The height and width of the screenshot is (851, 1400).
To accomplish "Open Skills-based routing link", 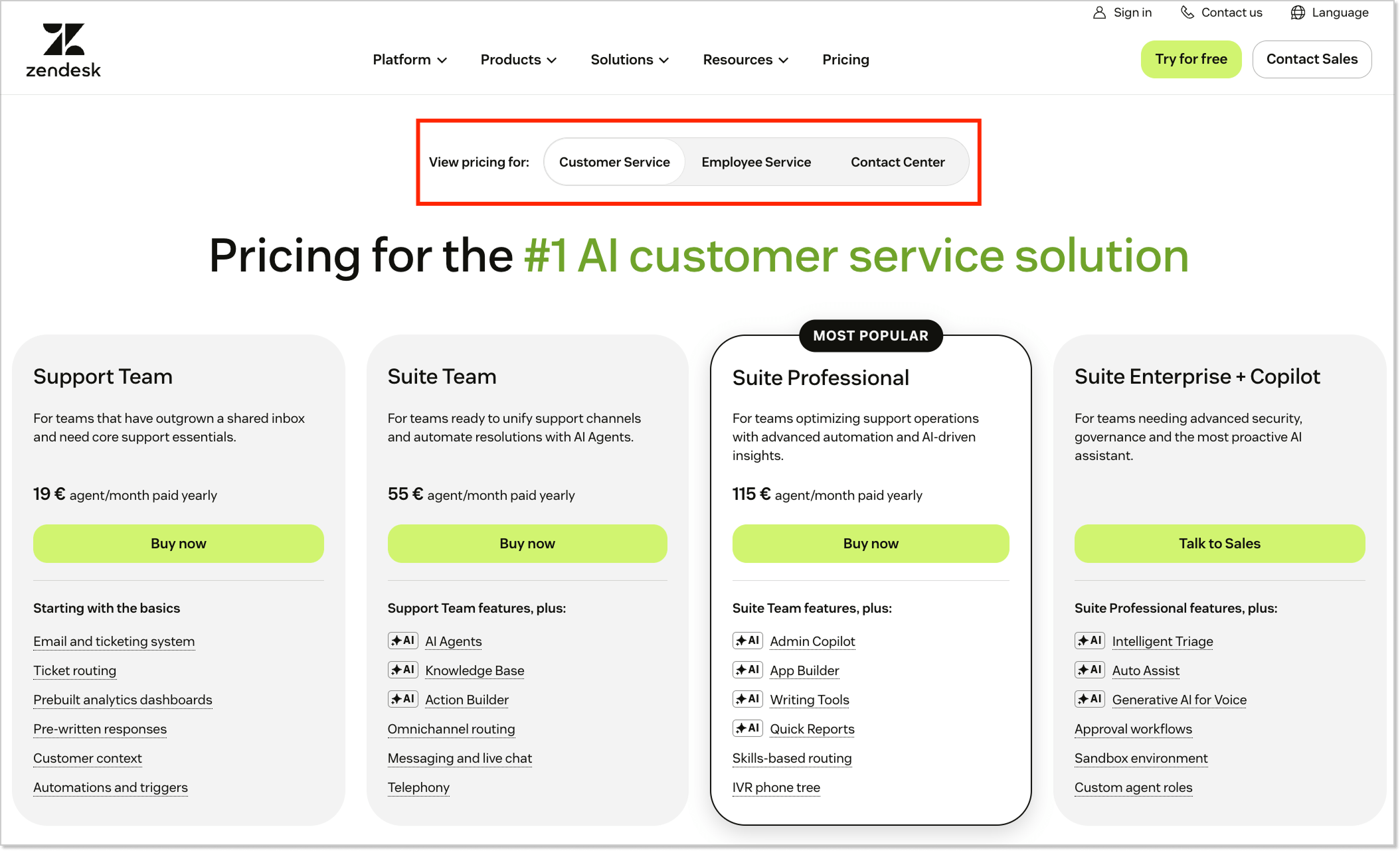I will (x=792, y=758).
